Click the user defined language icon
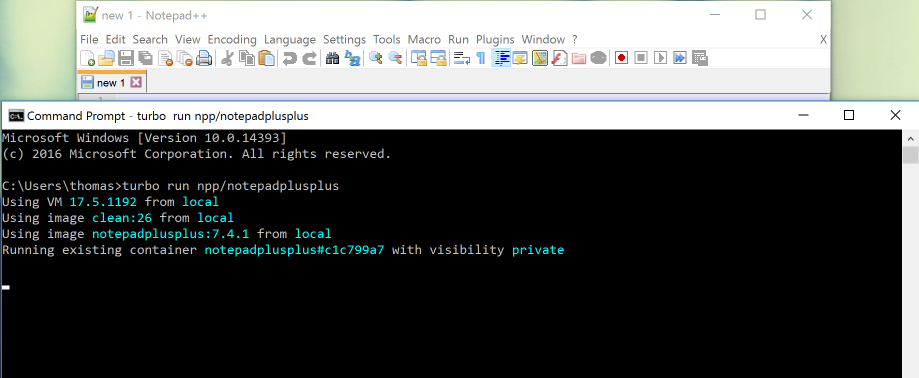Image resolution: width=919 pixels, height=378 pixels. (x=520, y=58)
